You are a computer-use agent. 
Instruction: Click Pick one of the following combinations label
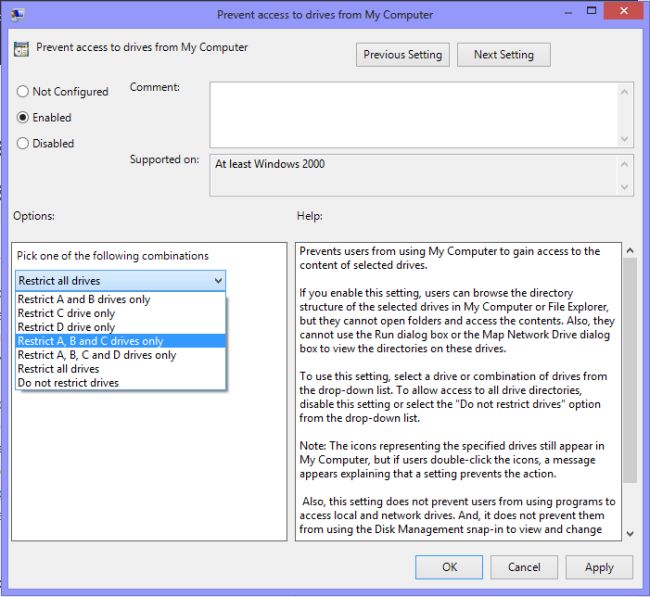click(x=112, y=256)
